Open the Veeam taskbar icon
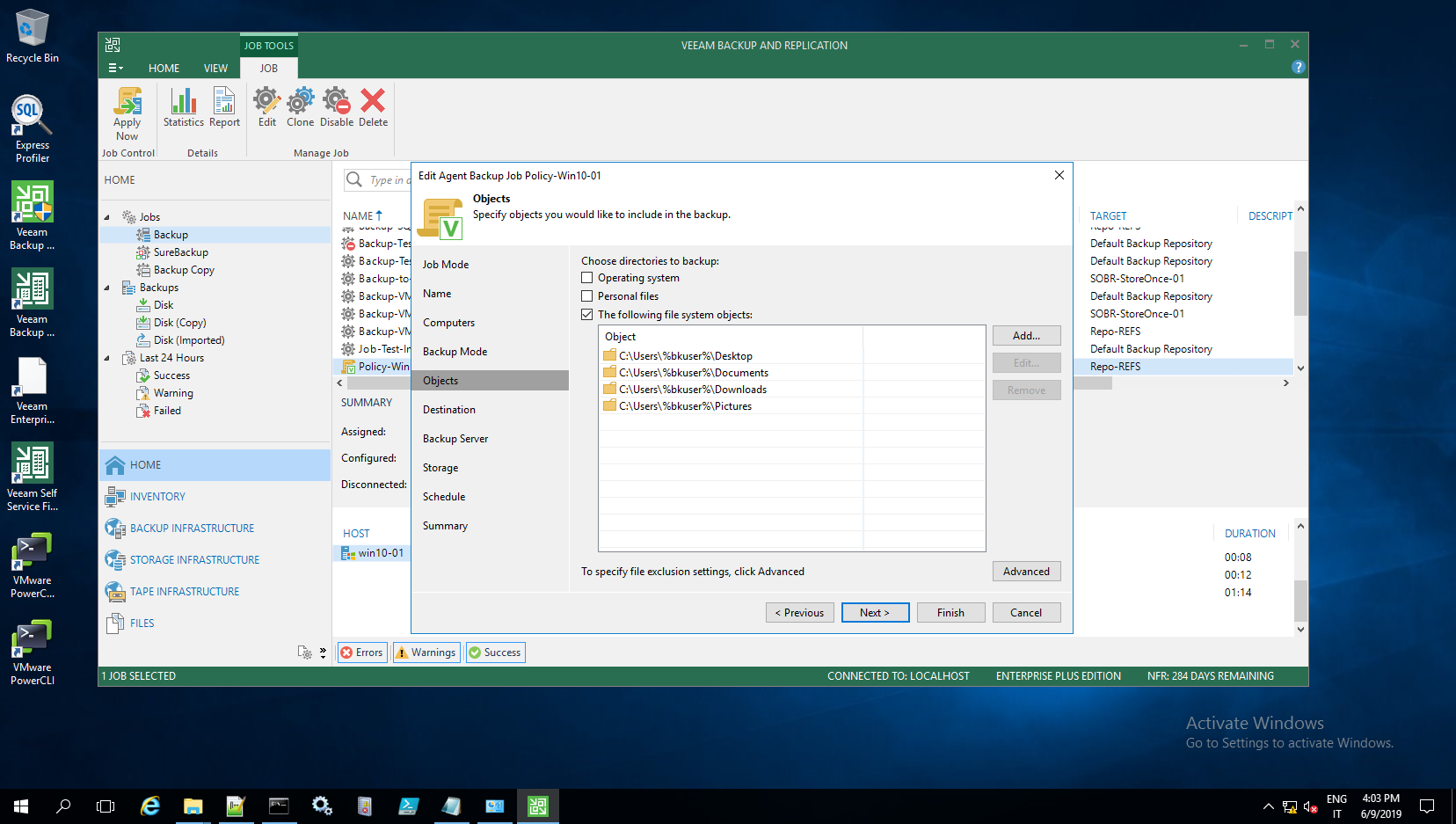1456x824 pixels. pos(537,806)
